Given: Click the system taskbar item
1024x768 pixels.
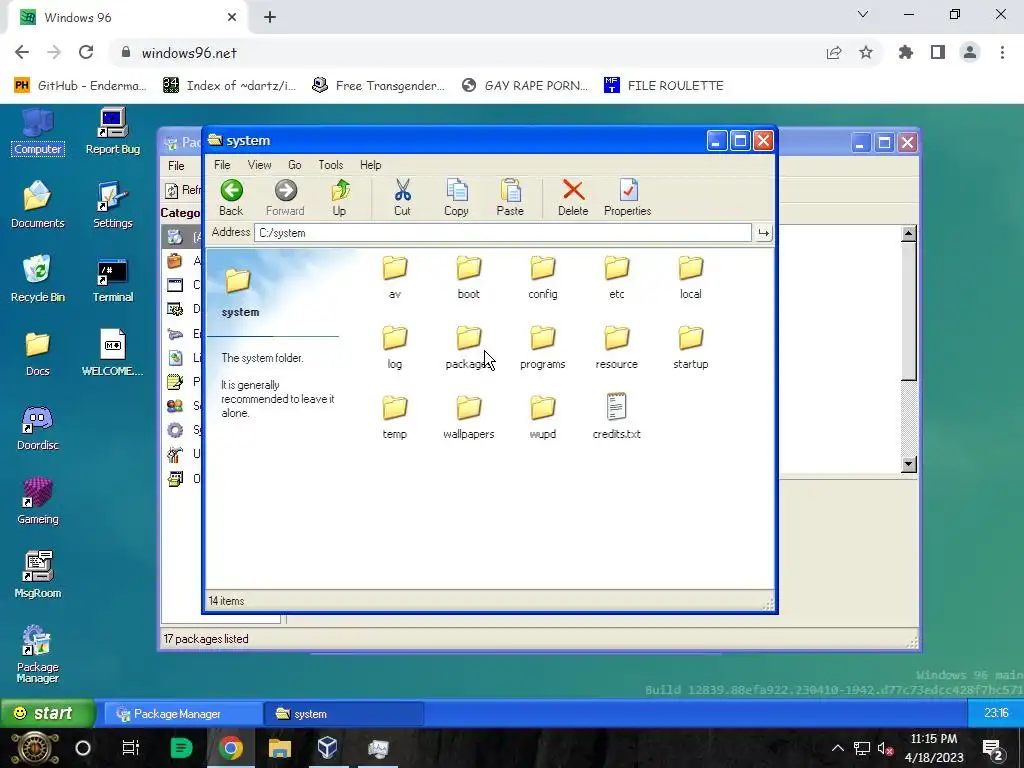Looking at the screenshot, I should tap(344, 714).
